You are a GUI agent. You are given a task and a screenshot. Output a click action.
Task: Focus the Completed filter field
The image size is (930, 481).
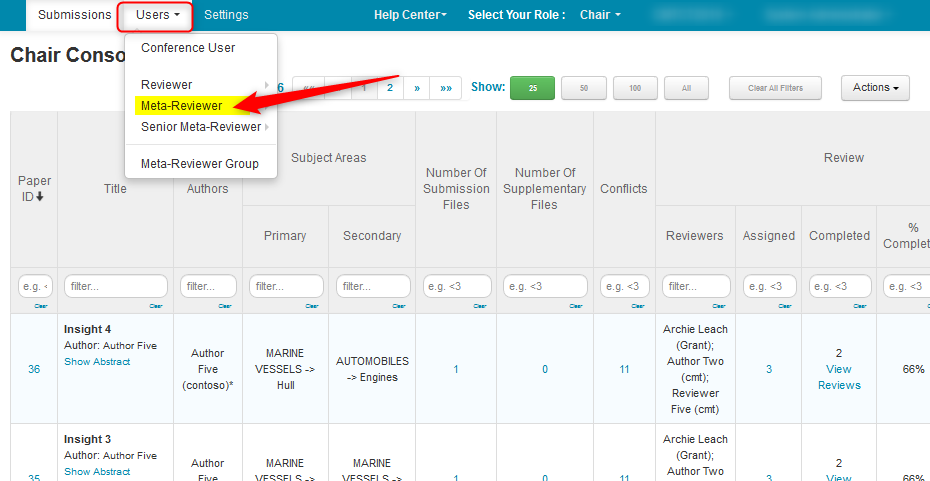coord(840,286)
